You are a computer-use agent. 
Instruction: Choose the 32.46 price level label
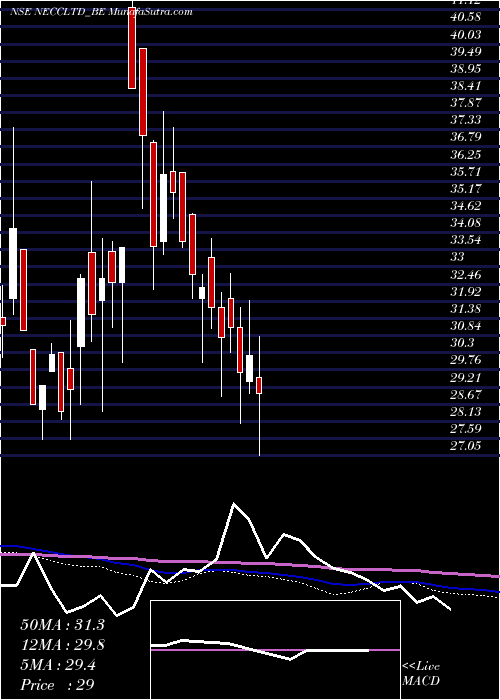[x=467, y=275]
